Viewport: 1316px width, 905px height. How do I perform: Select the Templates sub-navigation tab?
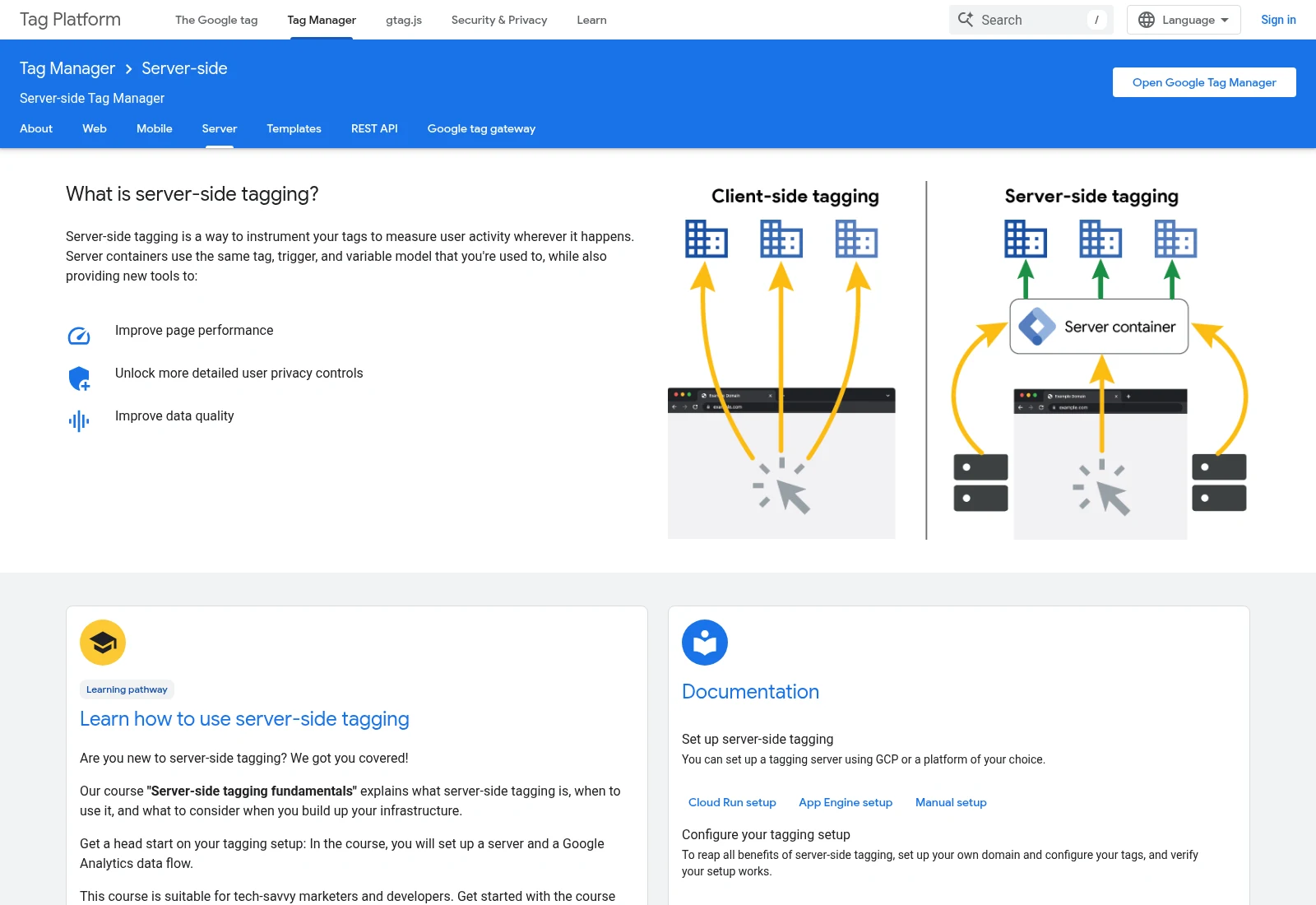click(294, 128)
